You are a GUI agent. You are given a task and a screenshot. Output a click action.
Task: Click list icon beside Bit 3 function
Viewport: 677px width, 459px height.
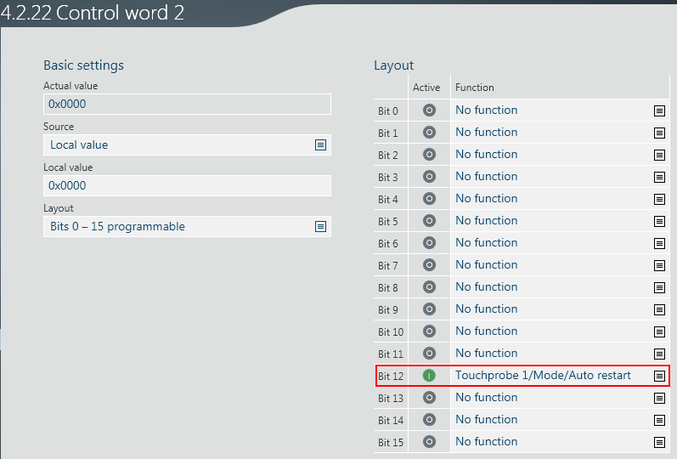tap(659, 177)
